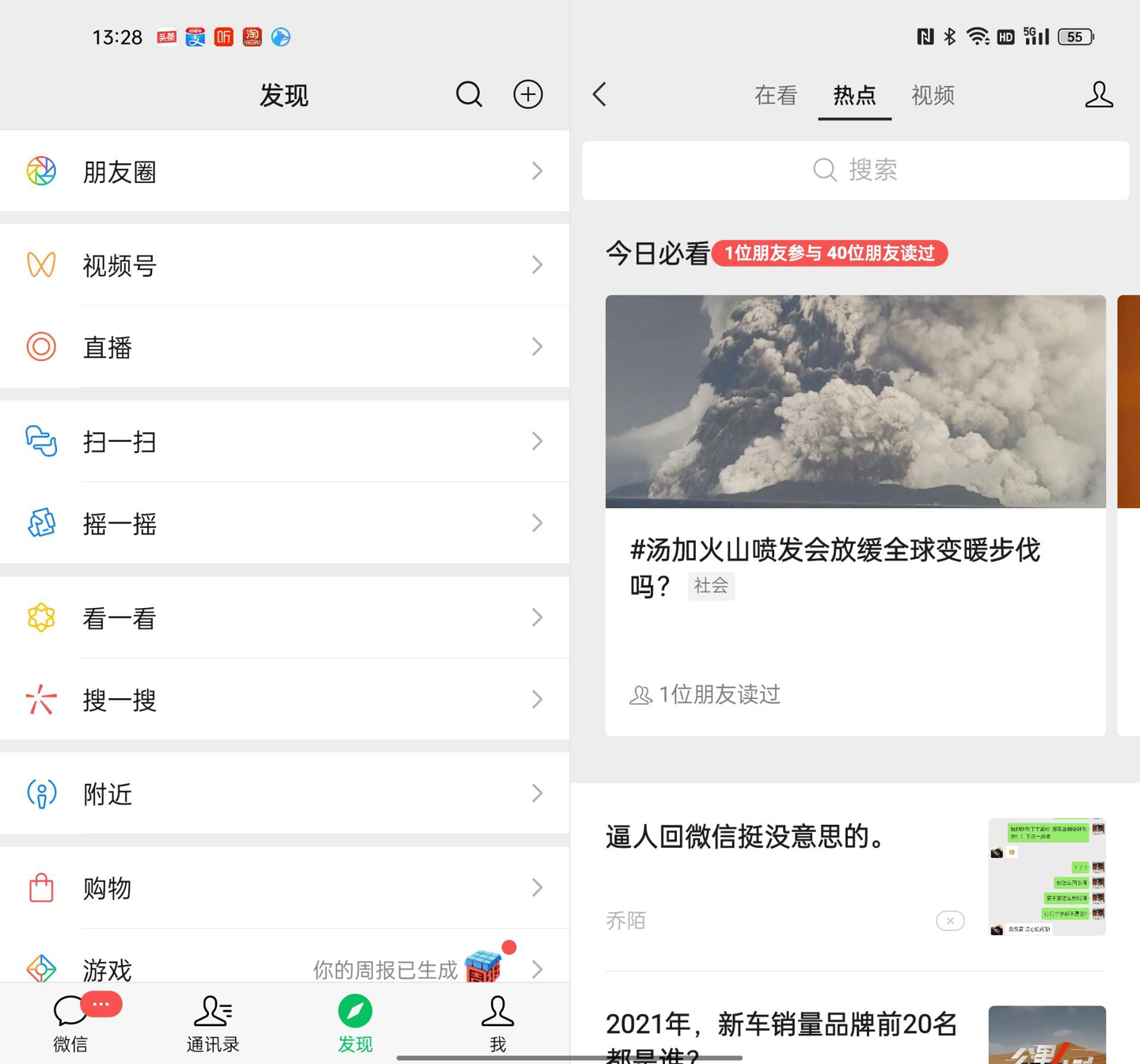Viewport: 1140px width, 1064px height.
Task: Switch to the 在看 tab
Action: (774, 96)
